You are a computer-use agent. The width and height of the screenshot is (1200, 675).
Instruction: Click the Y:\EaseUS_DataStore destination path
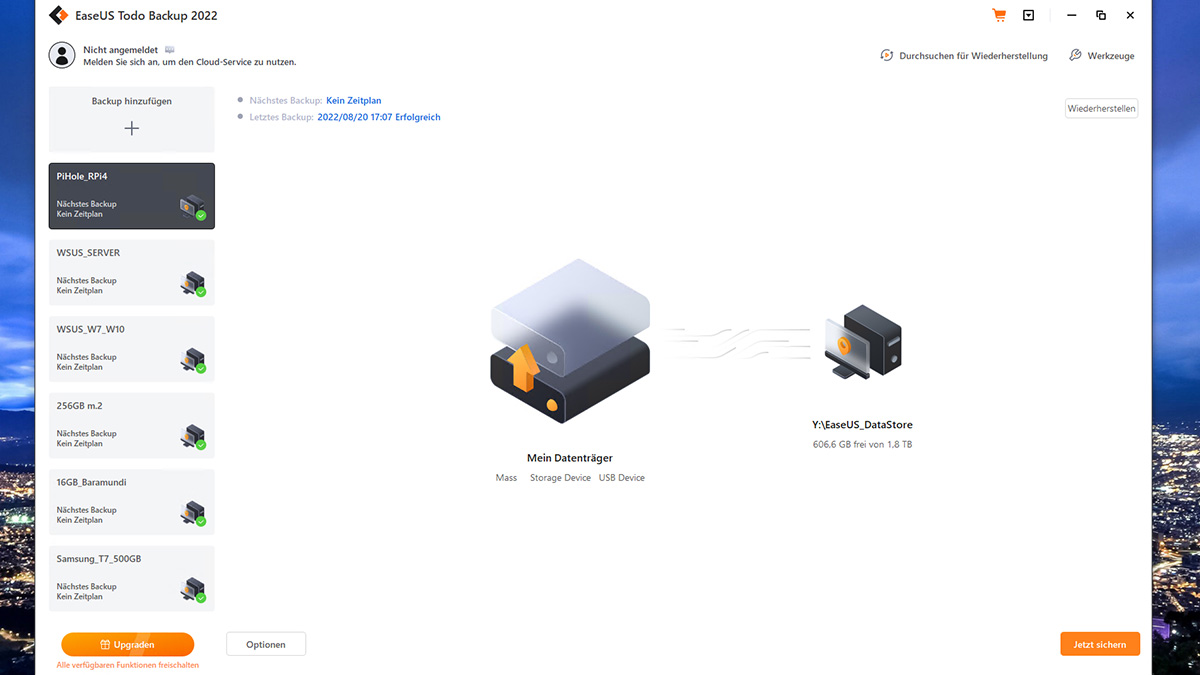(x=862, y=425)
